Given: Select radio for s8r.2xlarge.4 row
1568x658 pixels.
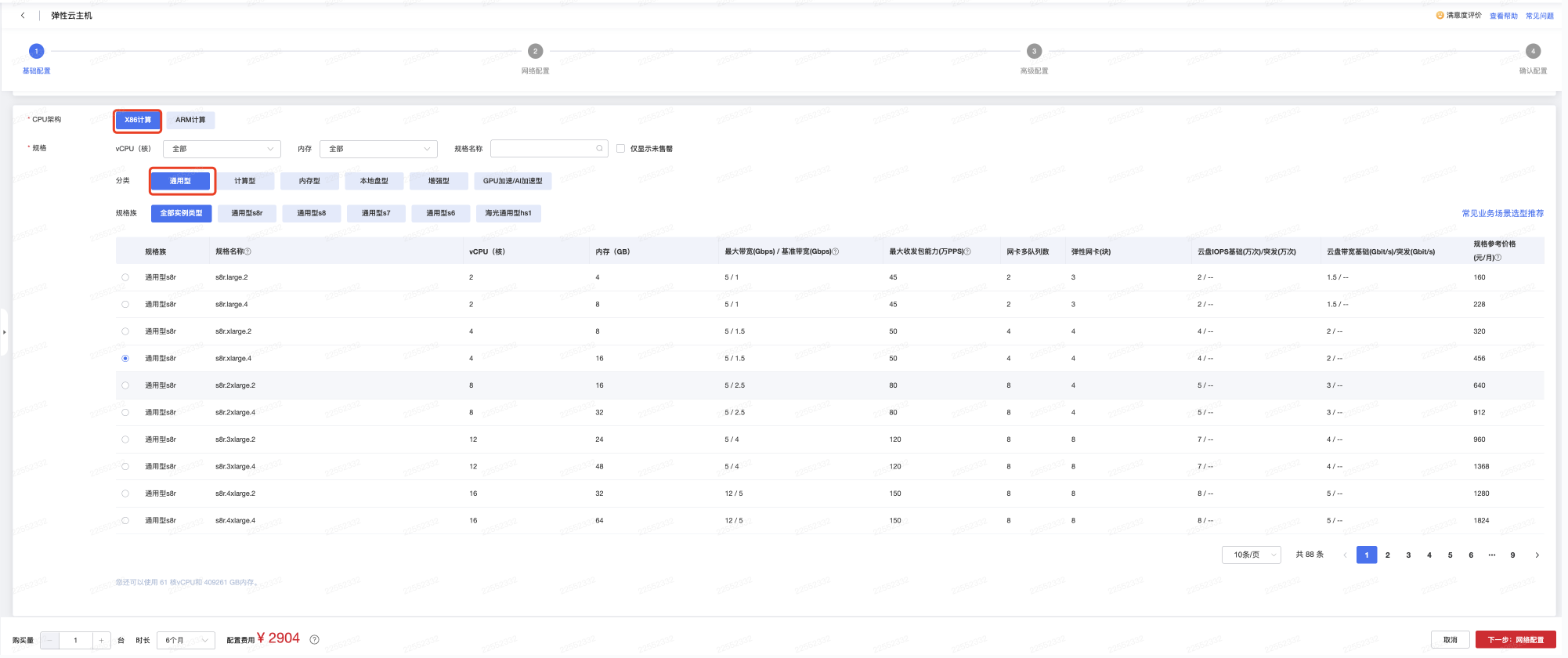Looking at the screenshot, I should [125, 412].
